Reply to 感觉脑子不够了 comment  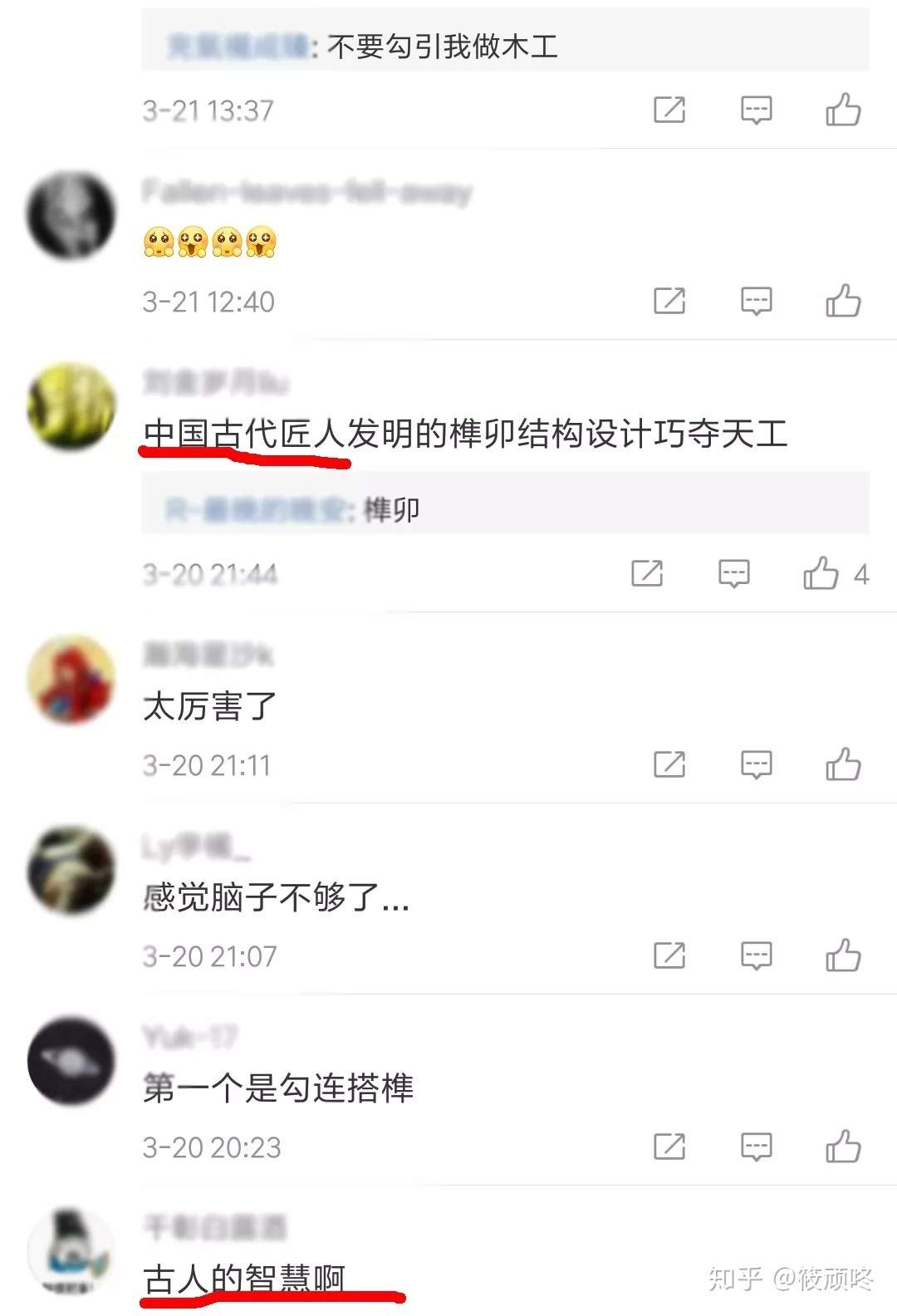tap(756, 955)
